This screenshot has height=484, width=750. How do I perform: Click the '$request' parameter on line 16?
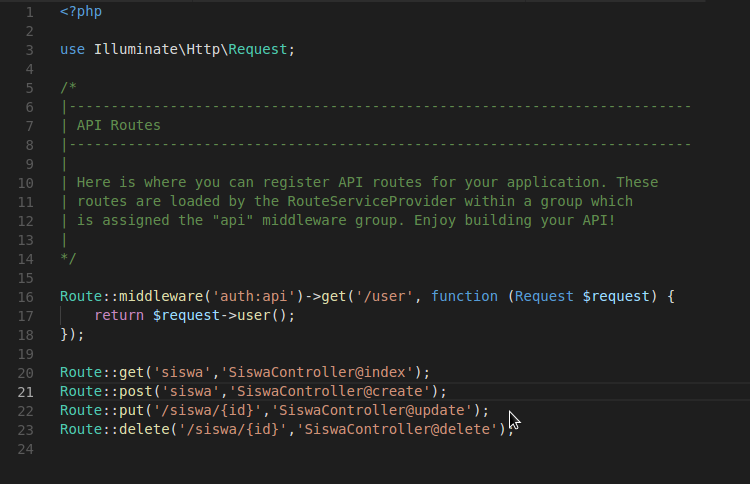616,297
